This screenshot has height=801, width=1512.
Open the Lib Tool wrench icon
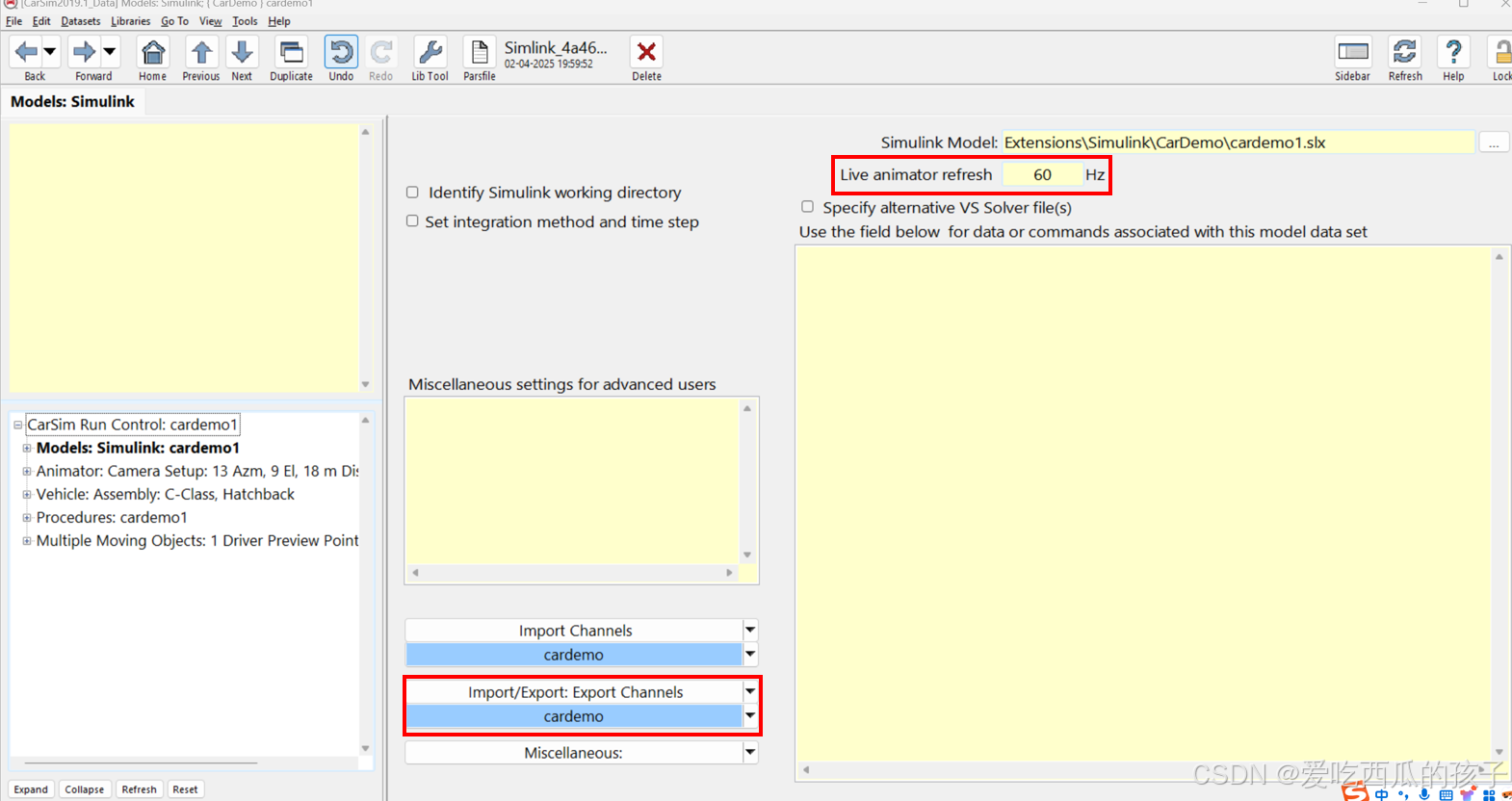tap(430, 52)
